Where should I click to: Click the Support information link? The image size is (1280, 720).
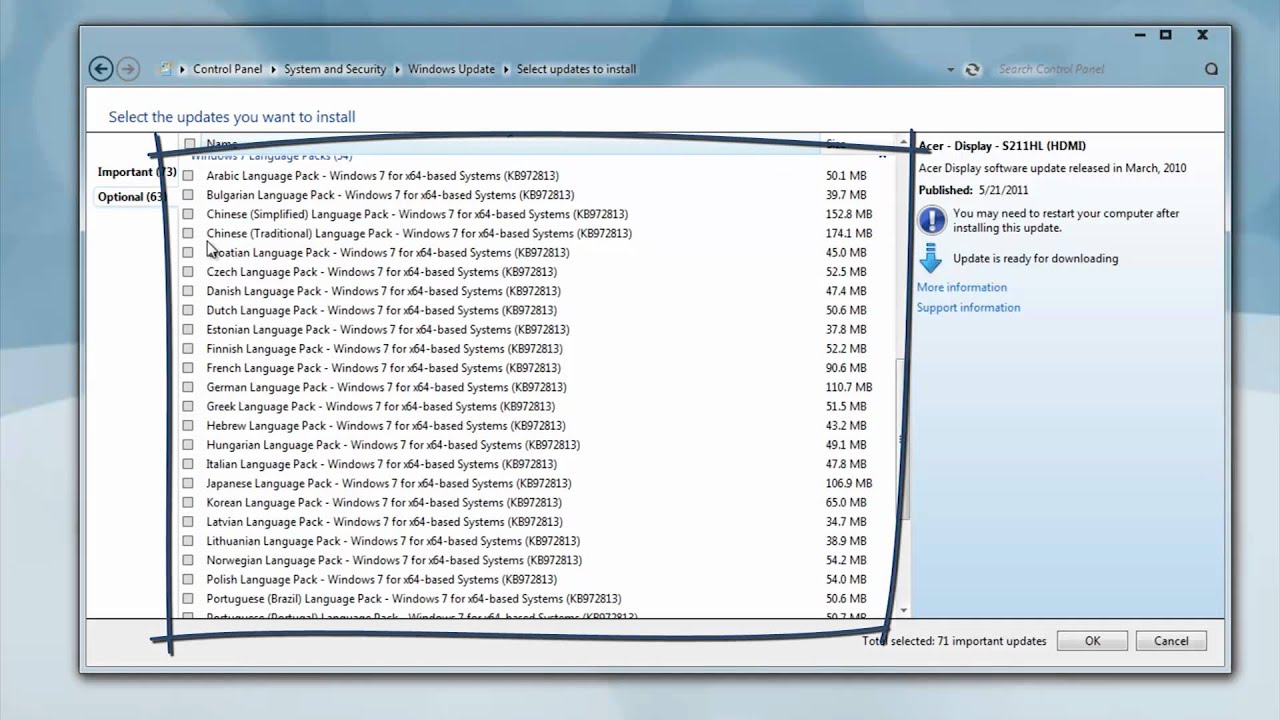tap(969, 308)
